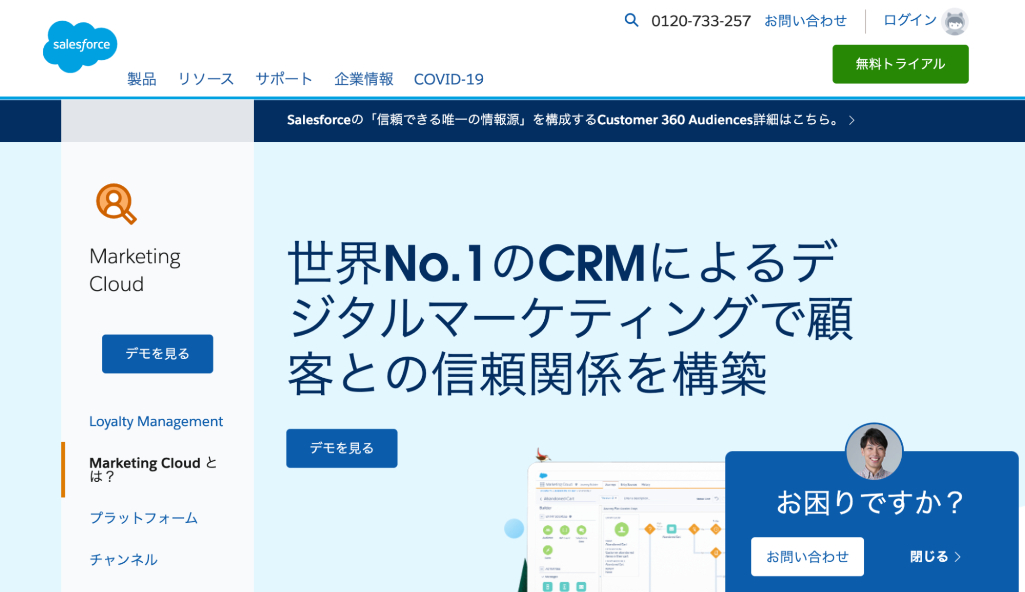Open the Loyalty Management sidebar link

(x=156, y=421)
